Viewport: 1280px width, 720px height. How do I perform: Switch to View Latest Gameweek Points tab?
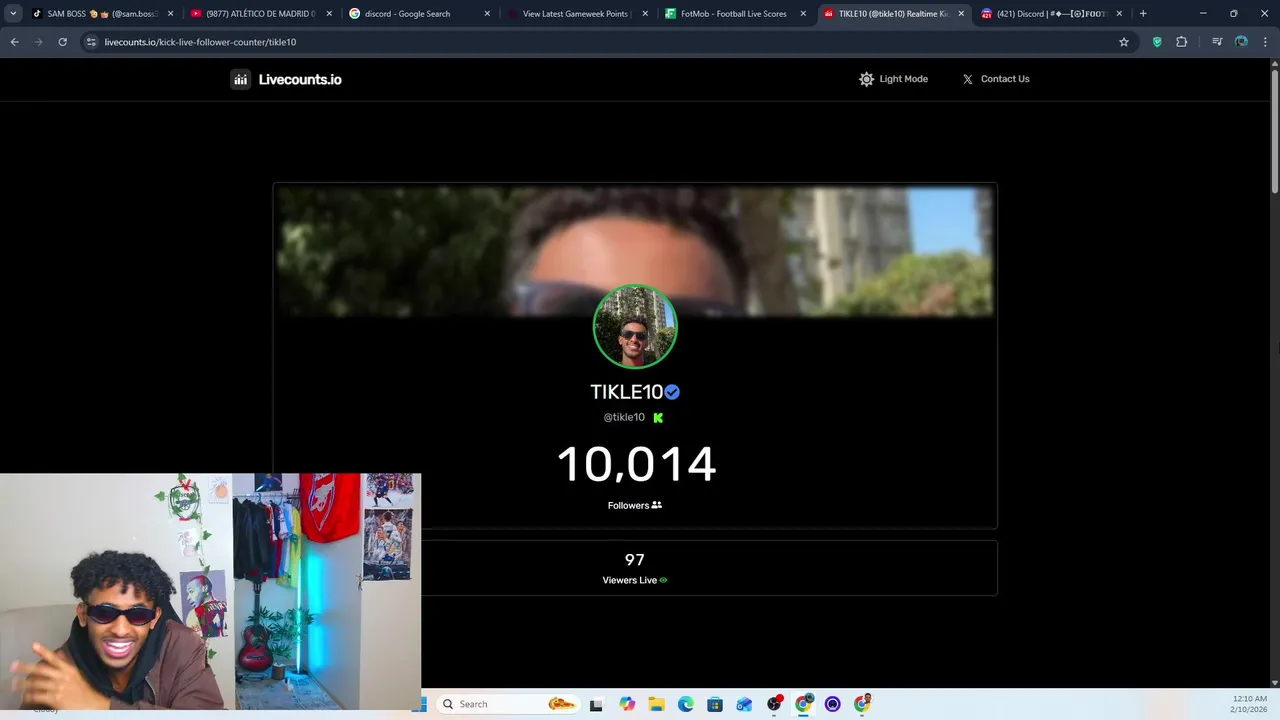click(577, 14)
